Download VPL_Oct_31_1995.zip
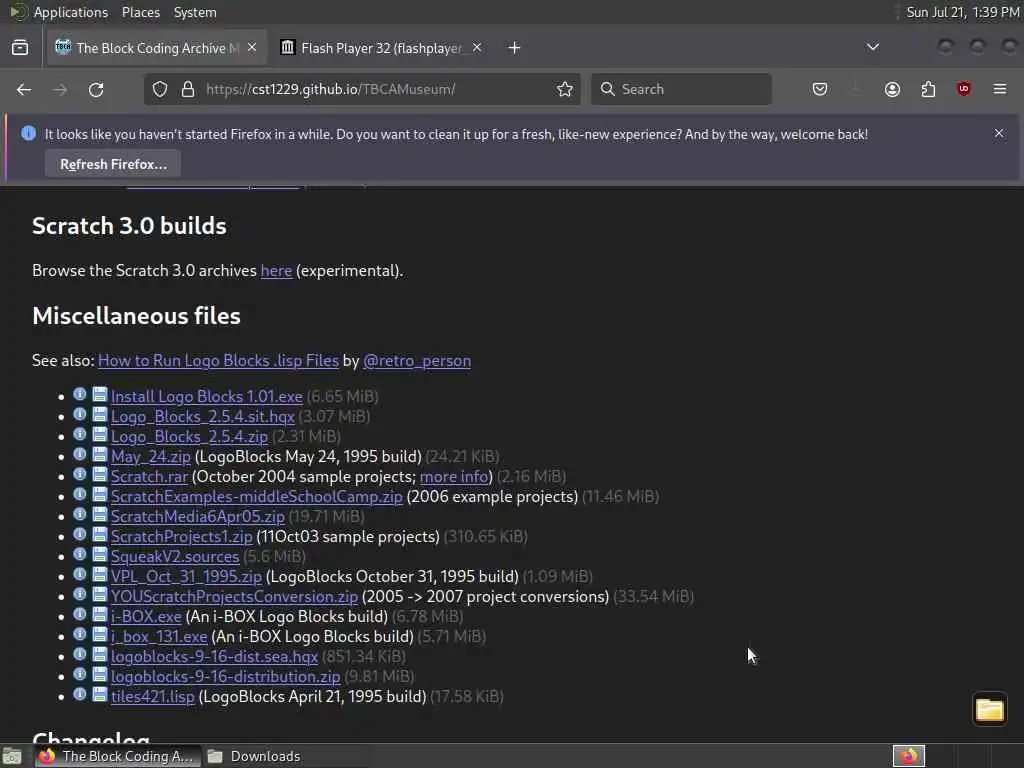The height and width of the screenshot is (768, 1024). pos(186,577)
